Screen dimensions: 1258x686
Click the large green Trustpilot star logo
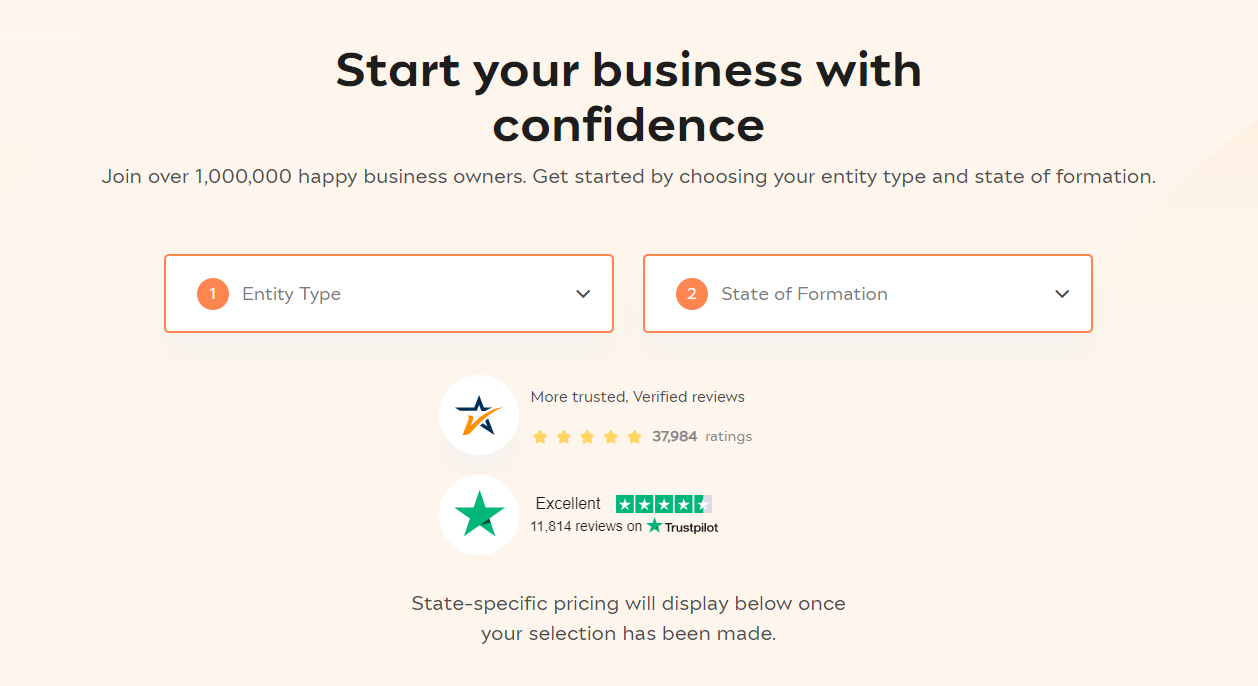point(479,514)
